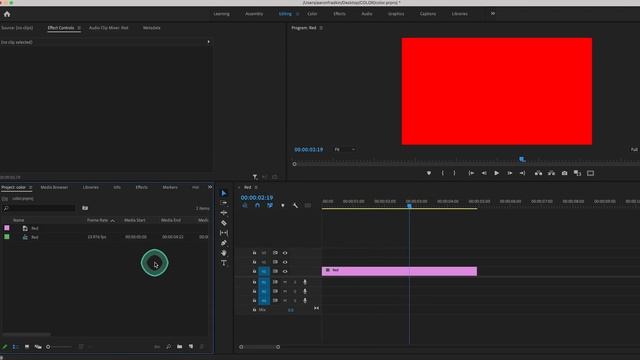Click the Export Frame camera icon

pyautogui.click(x=564, y=173)
